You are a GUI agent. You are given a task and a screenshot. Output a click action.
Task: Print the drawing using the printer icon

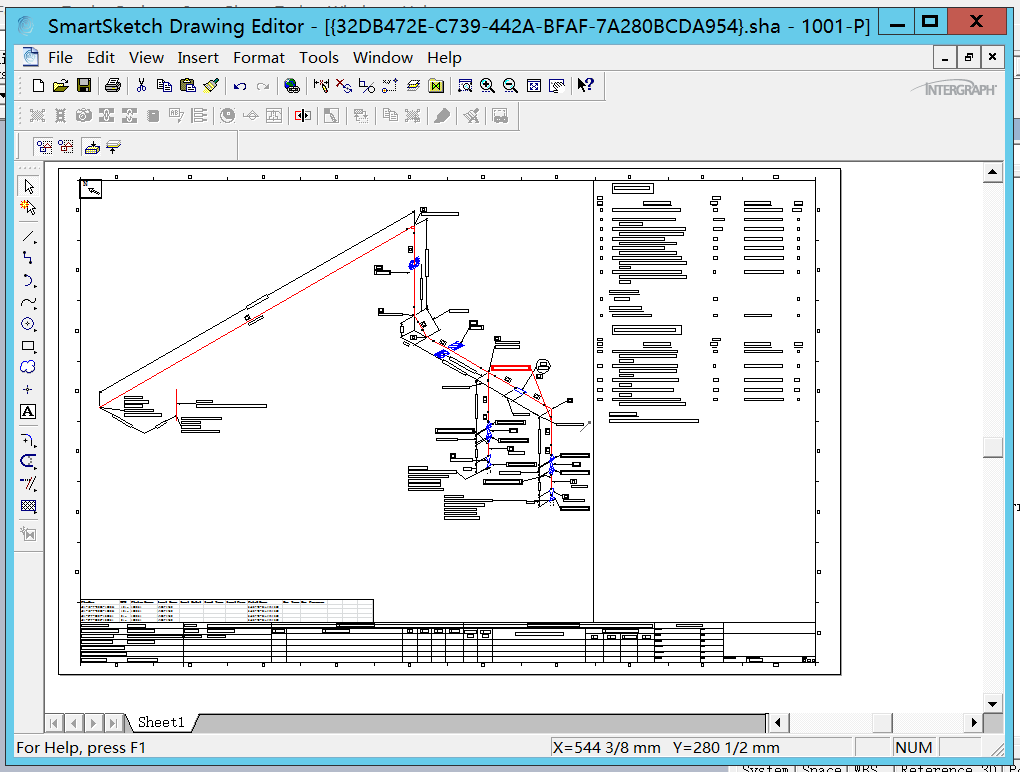tap(113, 85)
